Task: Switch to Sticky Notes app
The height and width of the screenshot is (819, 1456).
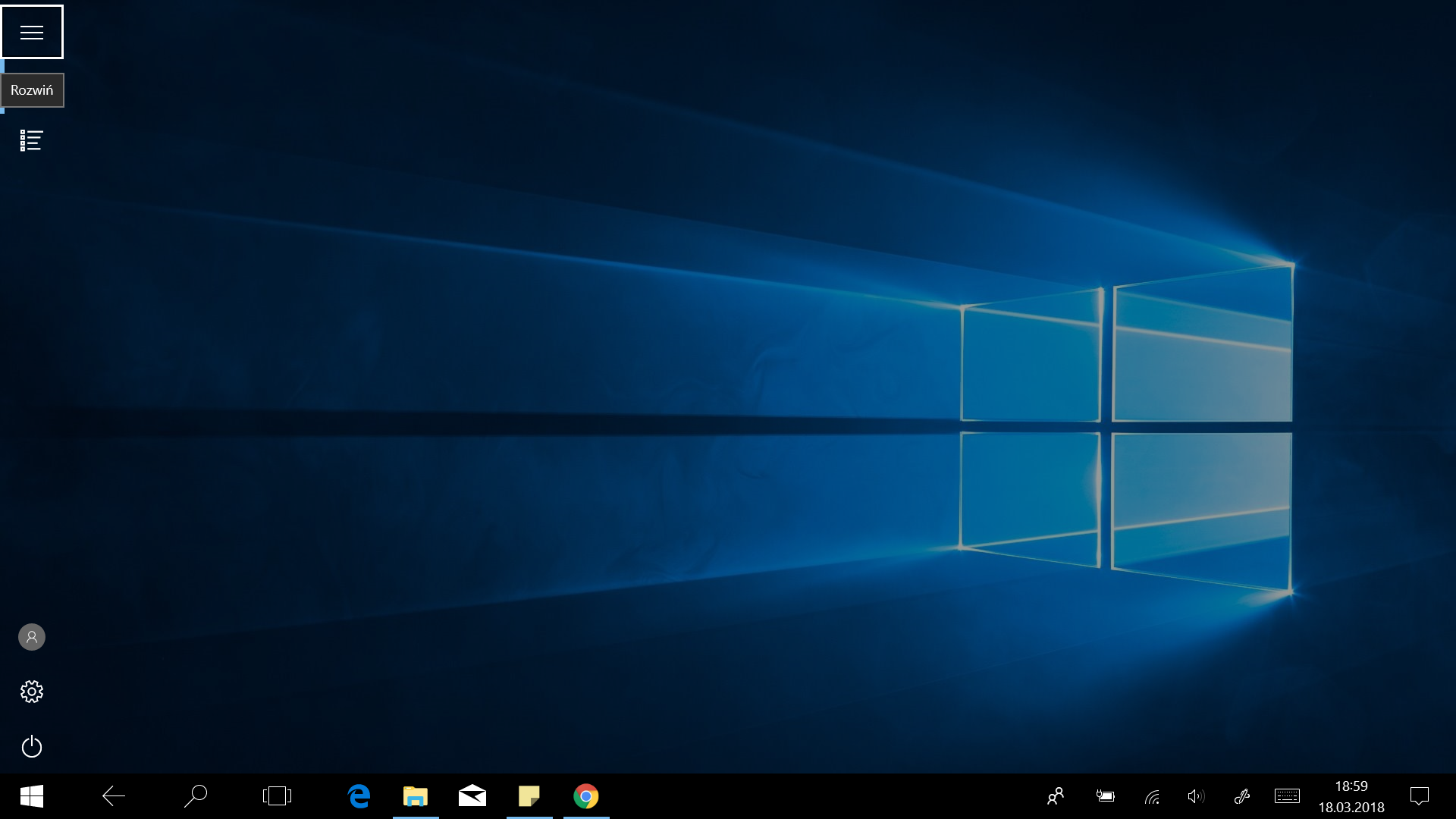Action: click(529, 796)
